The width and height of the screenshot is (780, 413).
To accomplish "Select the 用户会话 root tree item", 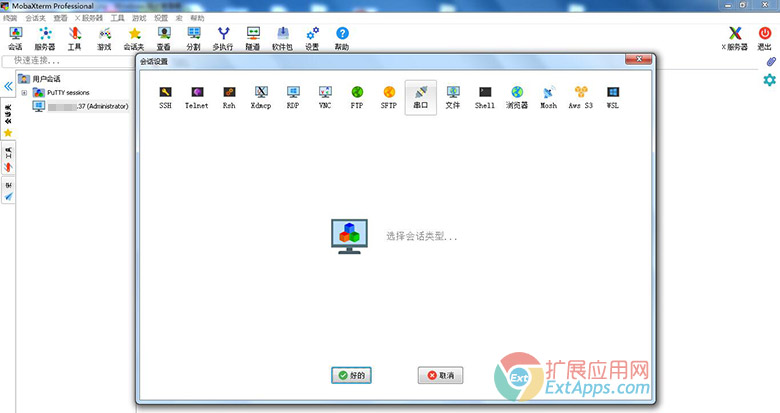I will (39, 79).
